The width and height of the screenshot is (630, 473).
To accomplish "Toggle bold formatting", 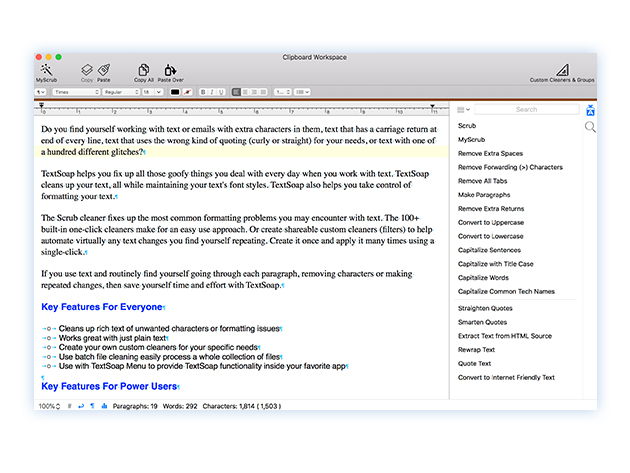I will pos(203,92).
